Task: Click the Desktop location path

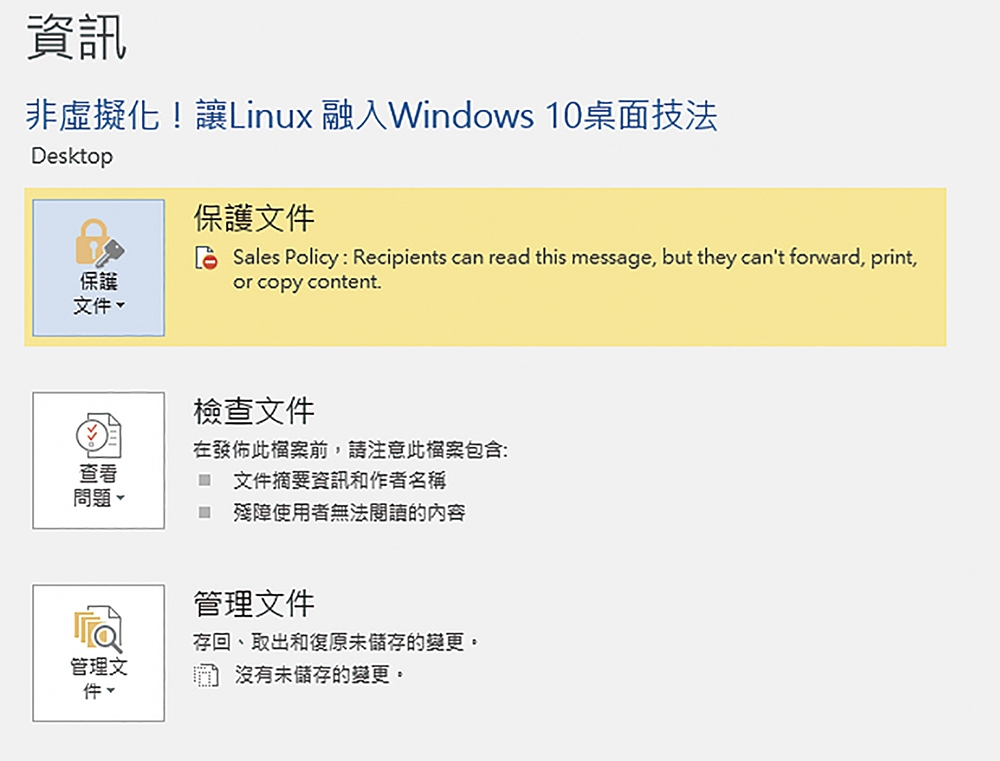Action: point(72,156)
